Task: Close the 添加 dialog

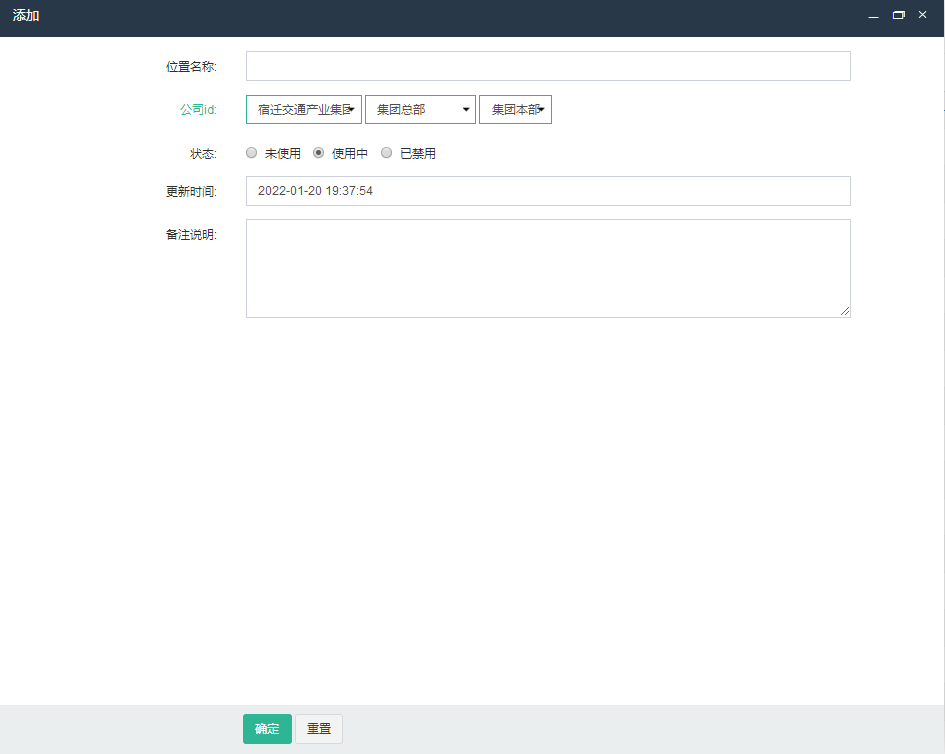Action: (x=922, y=15)
